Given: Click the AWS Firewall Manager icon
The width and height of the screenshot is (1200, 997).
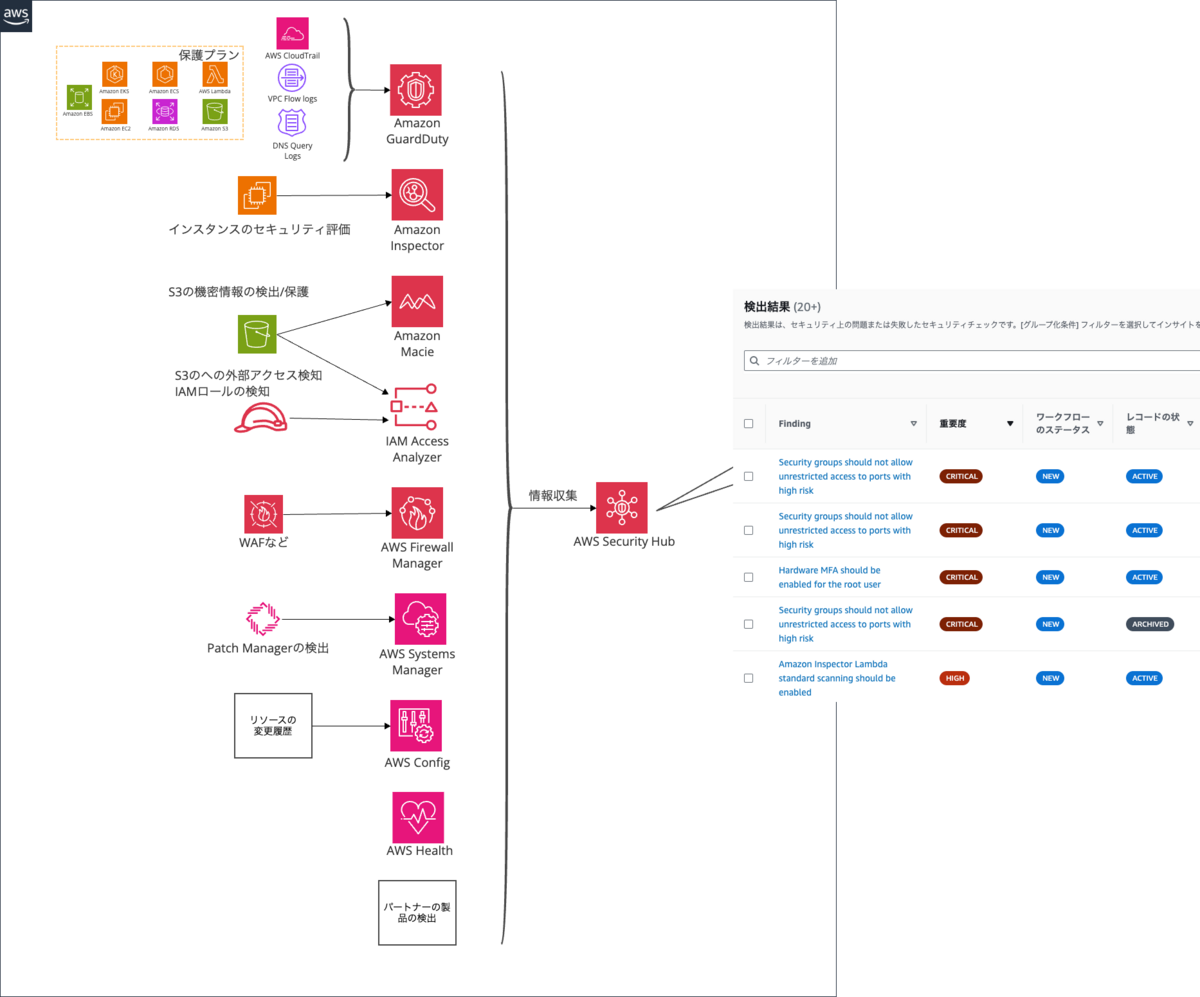Looking at the screenshot, I should pyautogui.click(x=417, y=513).
